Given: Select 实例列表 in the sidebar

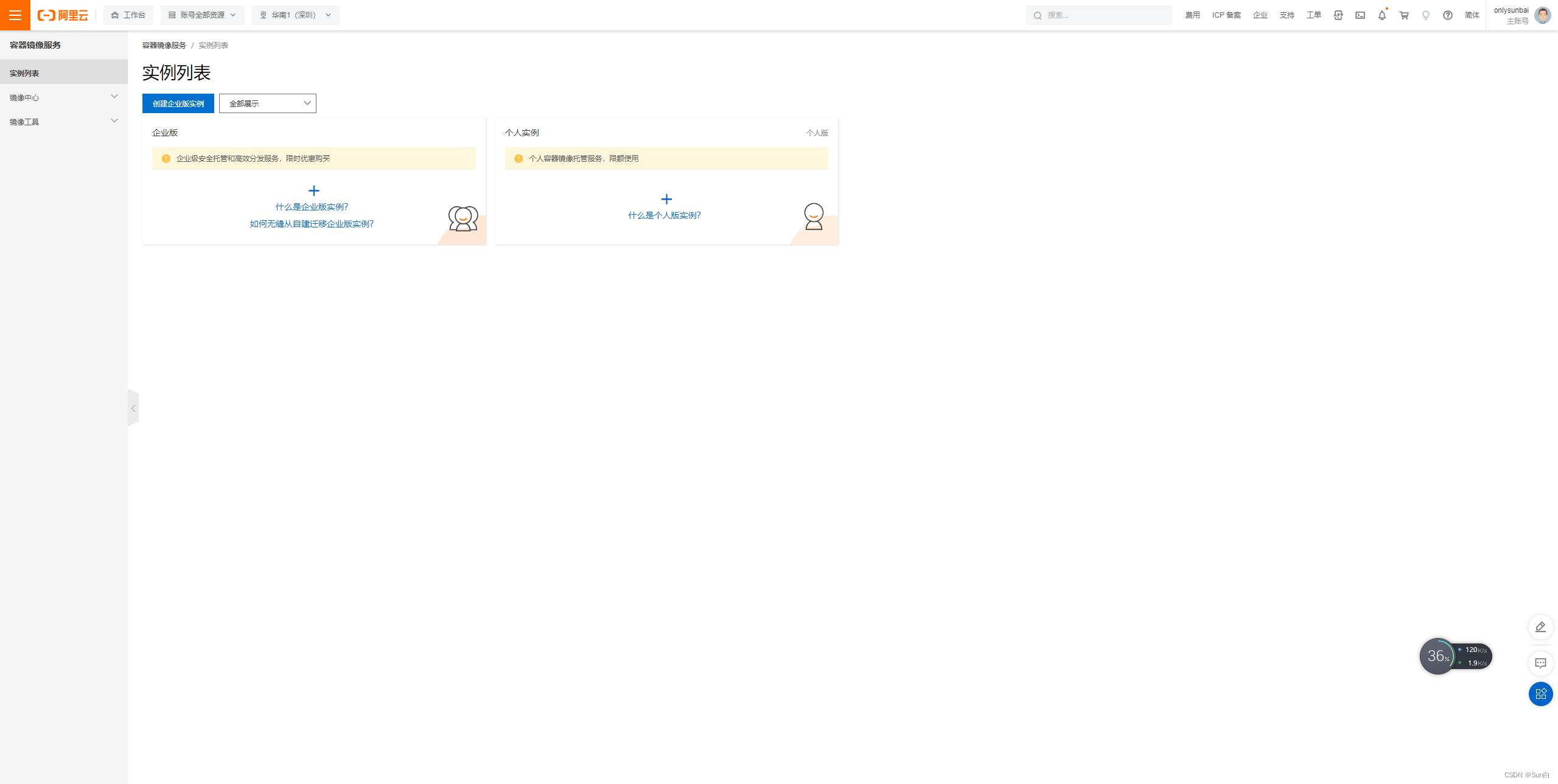Looking at the screenshot, I should [24, 73].
